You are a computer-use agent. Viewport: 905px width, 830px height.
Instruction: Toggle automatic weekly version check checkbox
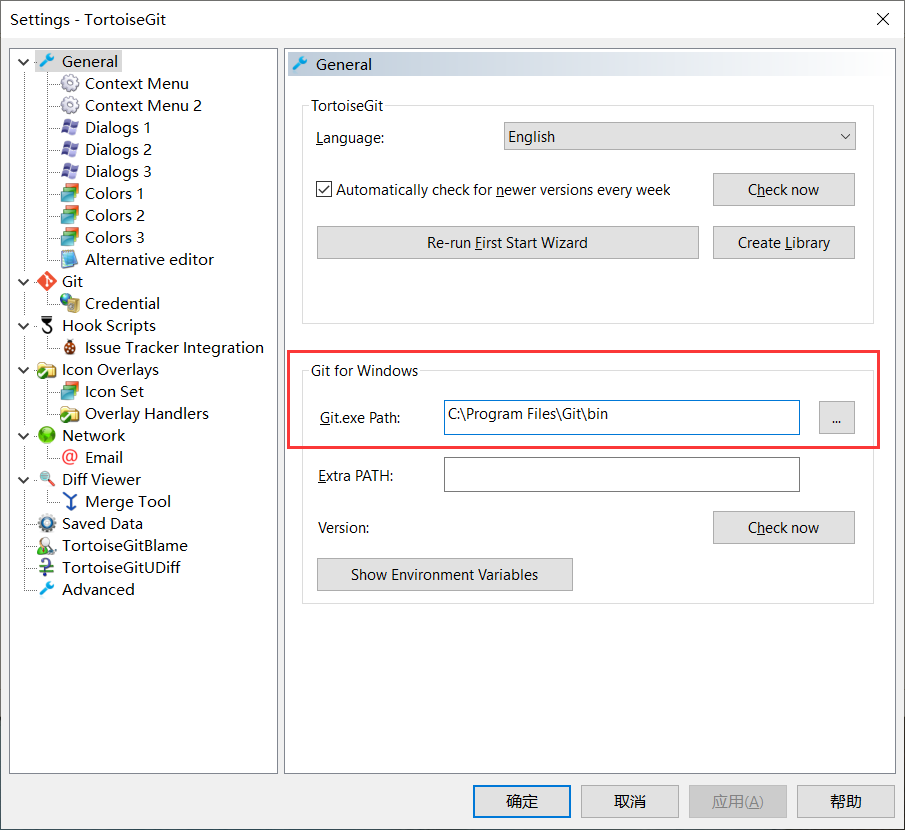click(x=324, y=189)
